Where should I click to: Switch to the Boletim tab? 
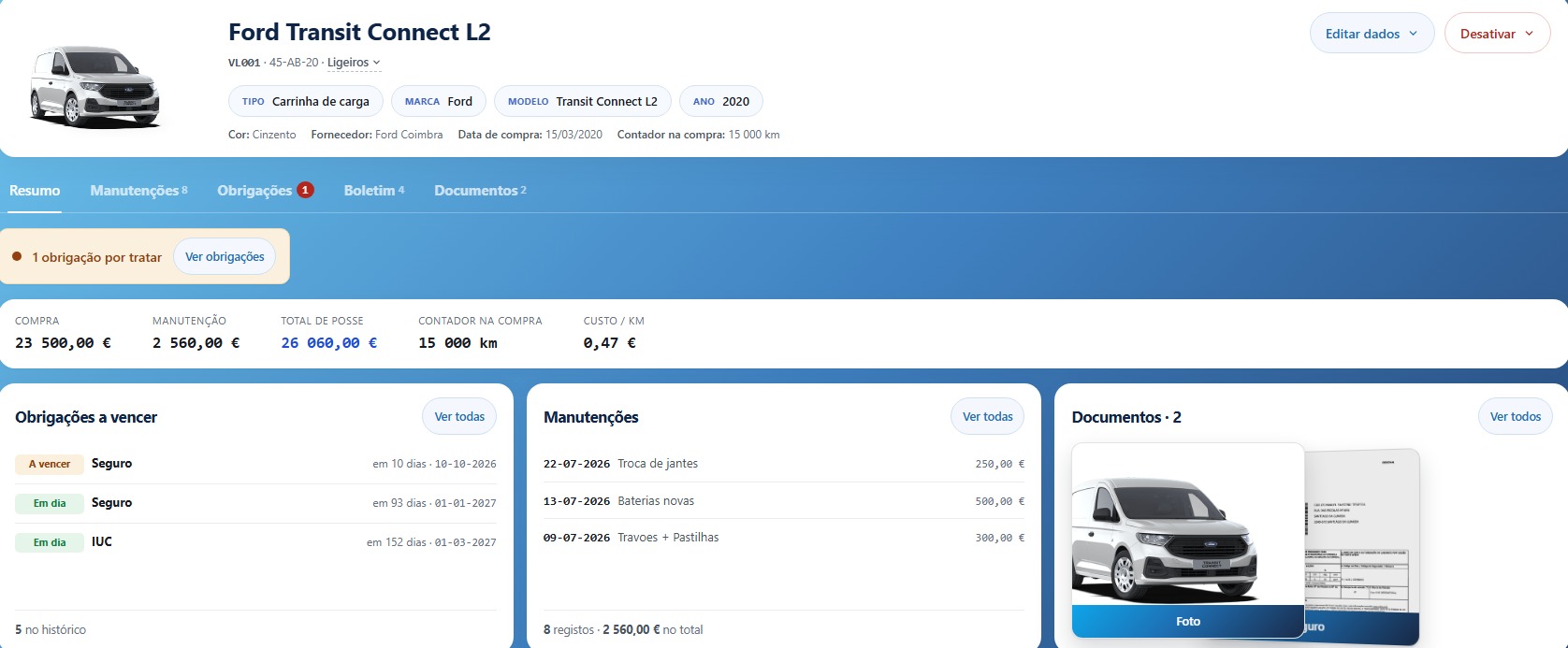click(373, 190)
